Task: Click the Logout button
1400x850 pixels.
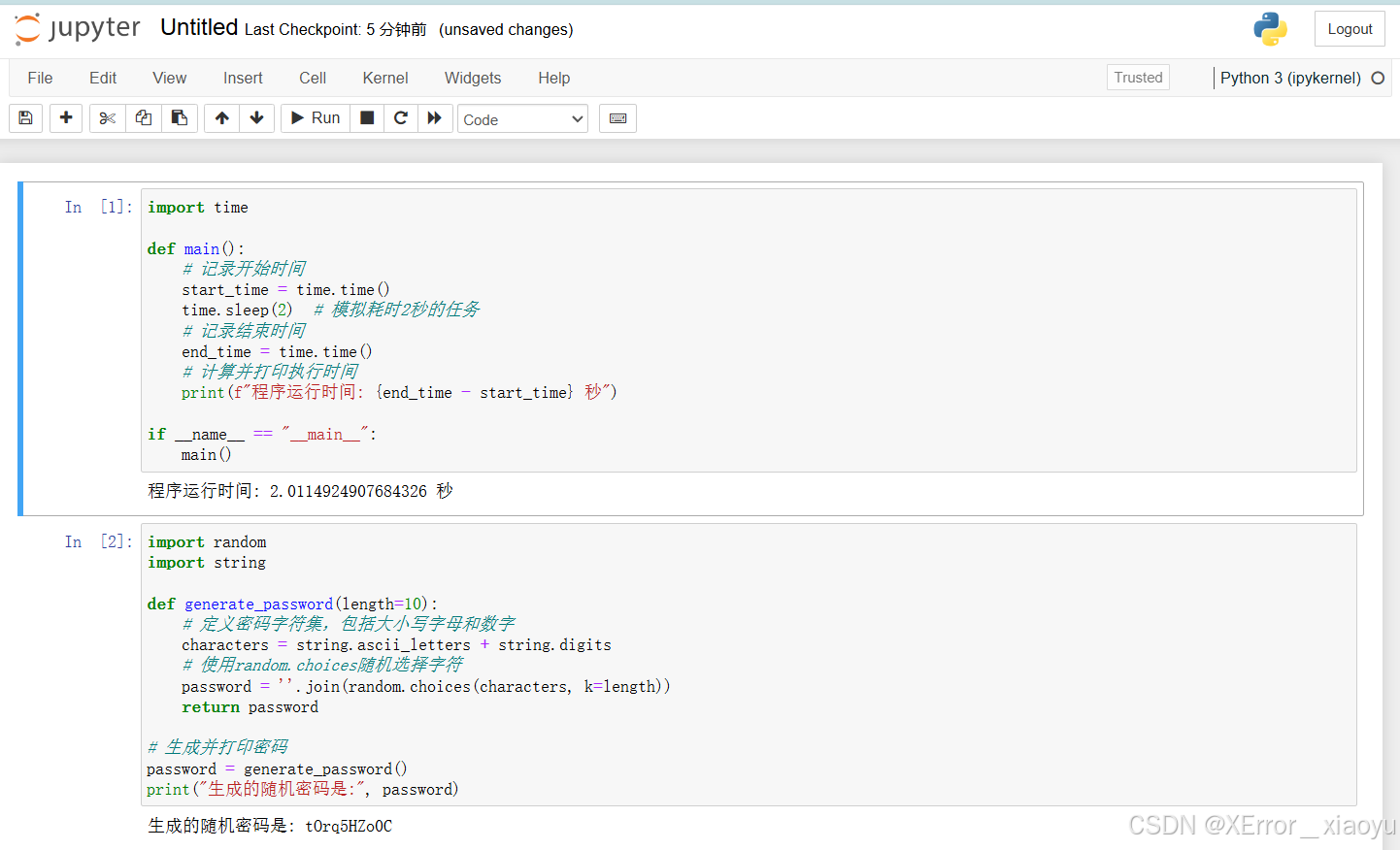Action: (x=1350, y=29)
